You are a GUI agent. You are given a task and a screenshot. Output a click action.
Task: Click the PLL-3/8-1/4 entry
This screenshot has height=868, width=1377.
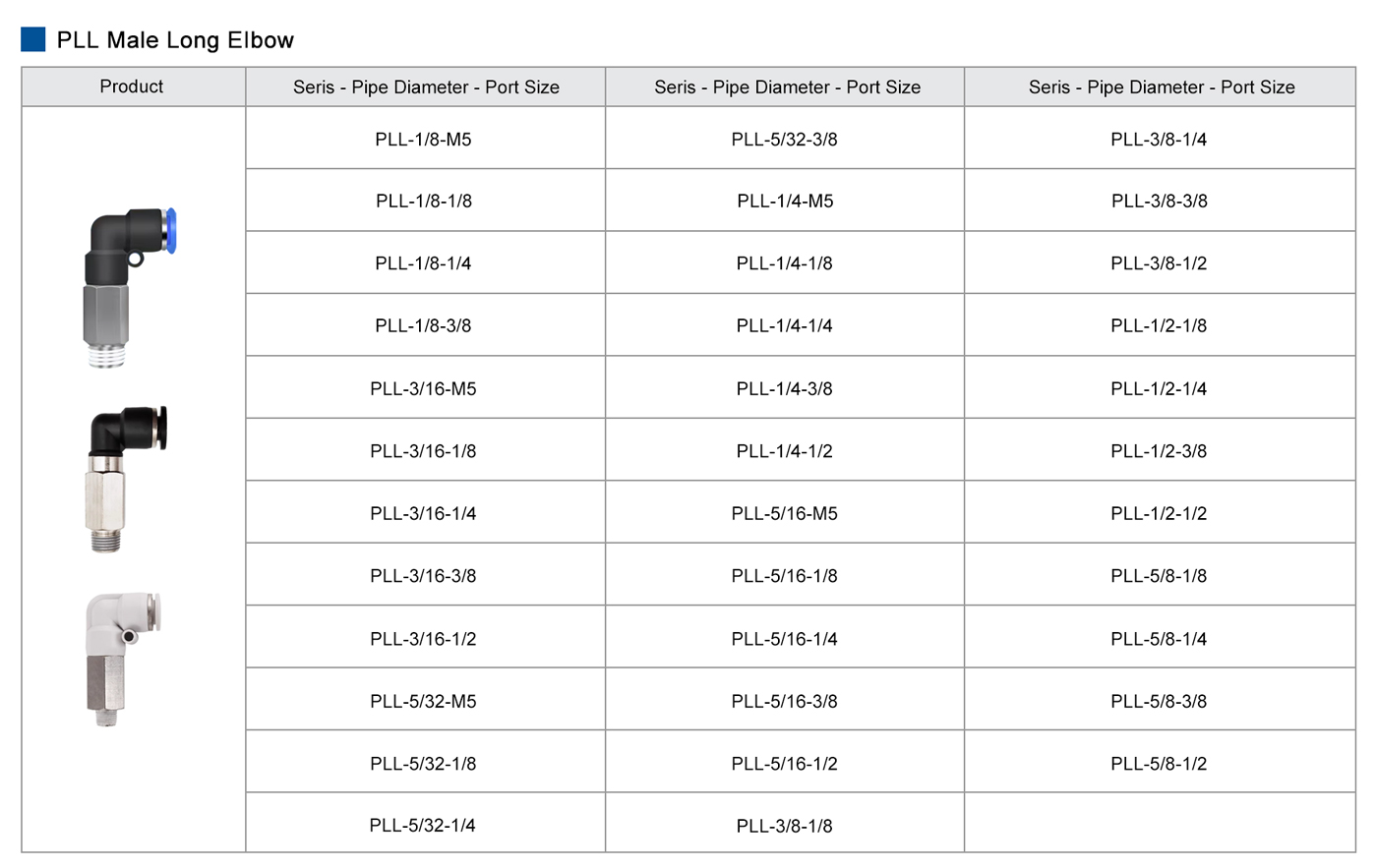(x=1159, y=140)
